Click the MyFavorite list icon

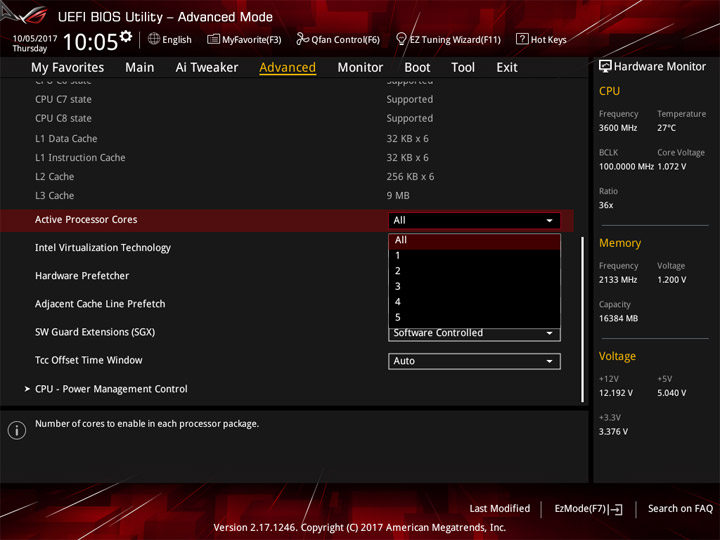(x=213, y=39)
